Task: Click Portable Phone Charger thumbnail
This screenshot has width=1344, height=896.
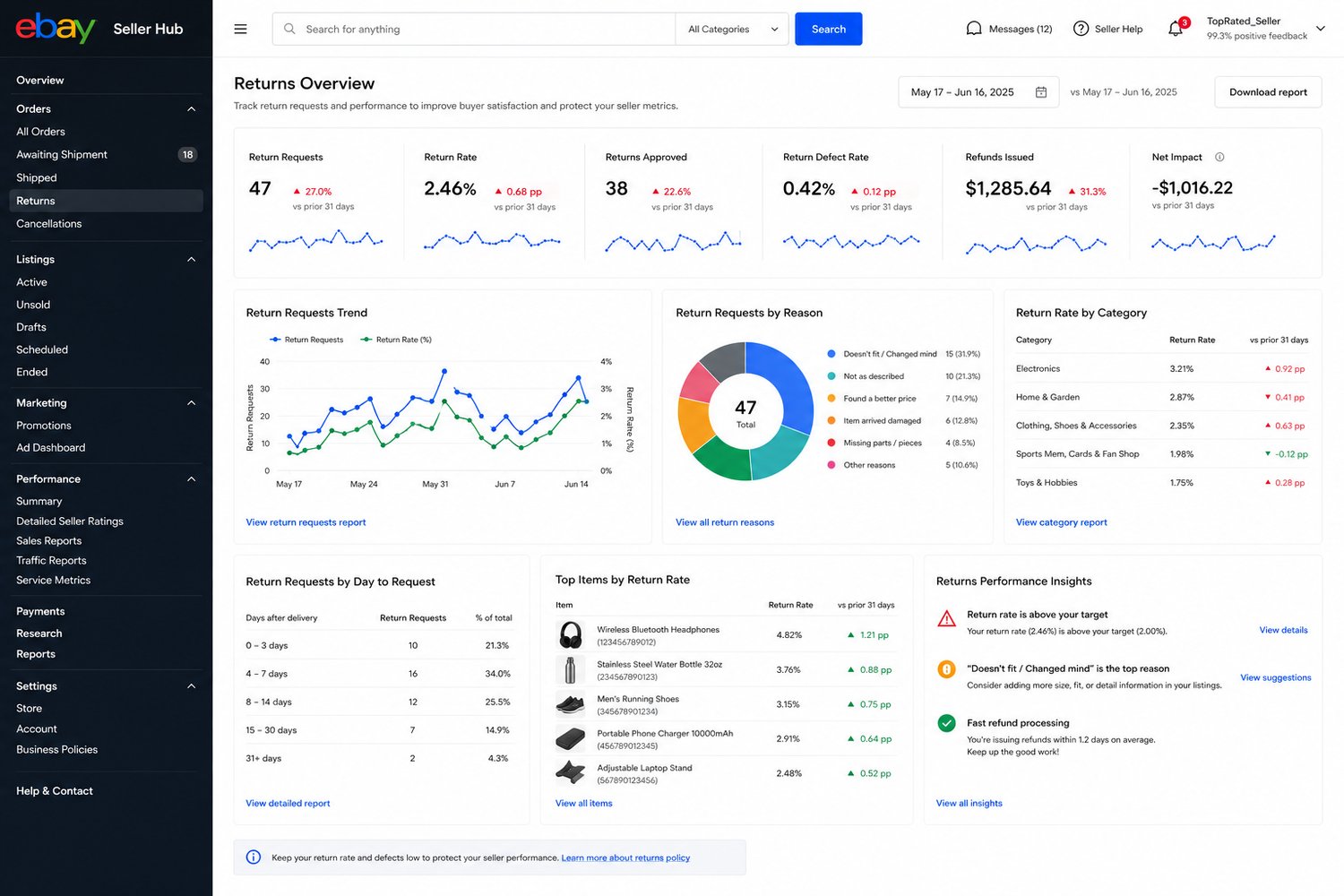Action: coord(571,739)
